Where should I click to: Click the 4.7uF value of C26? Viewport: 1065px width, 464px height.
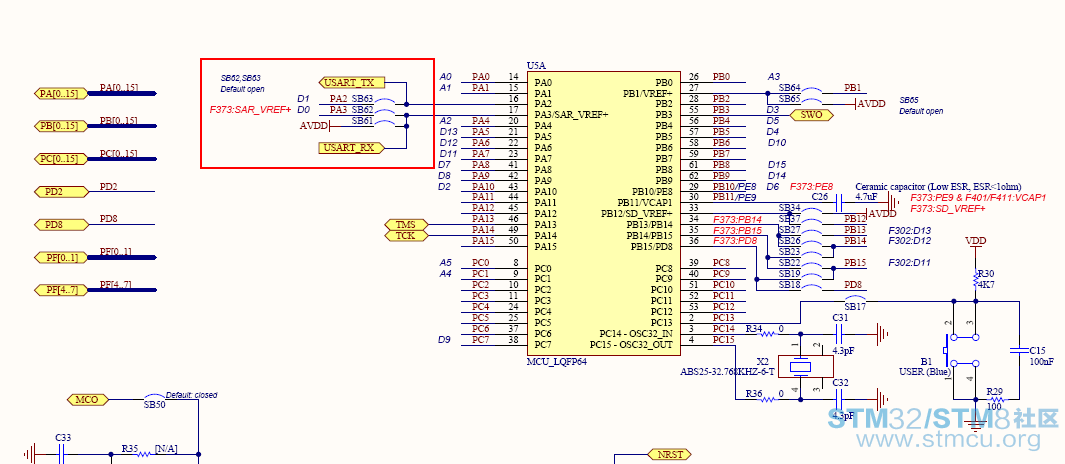(x=866, y=197)
